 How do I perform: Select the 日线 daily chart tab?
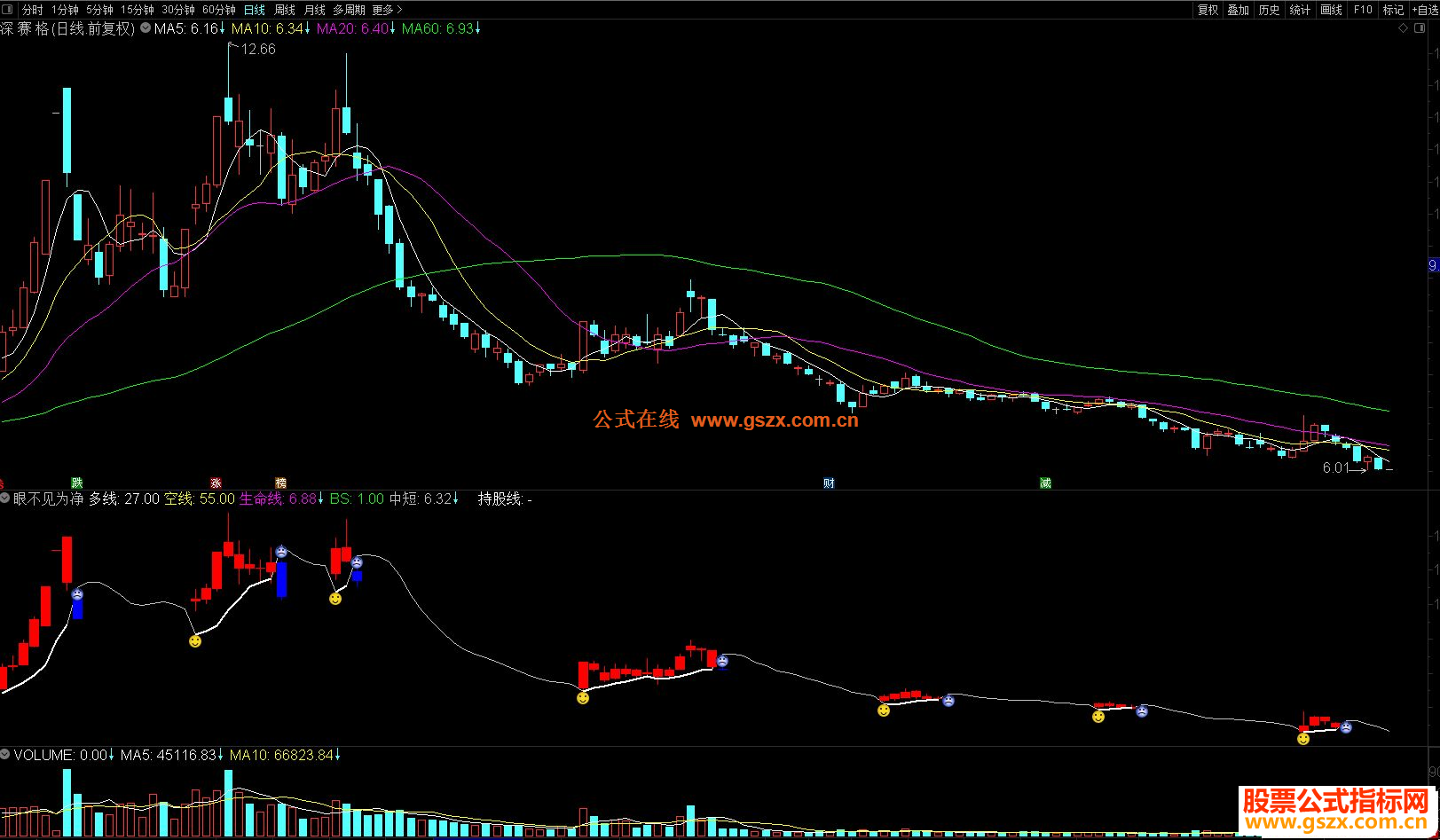pos(255,10)
